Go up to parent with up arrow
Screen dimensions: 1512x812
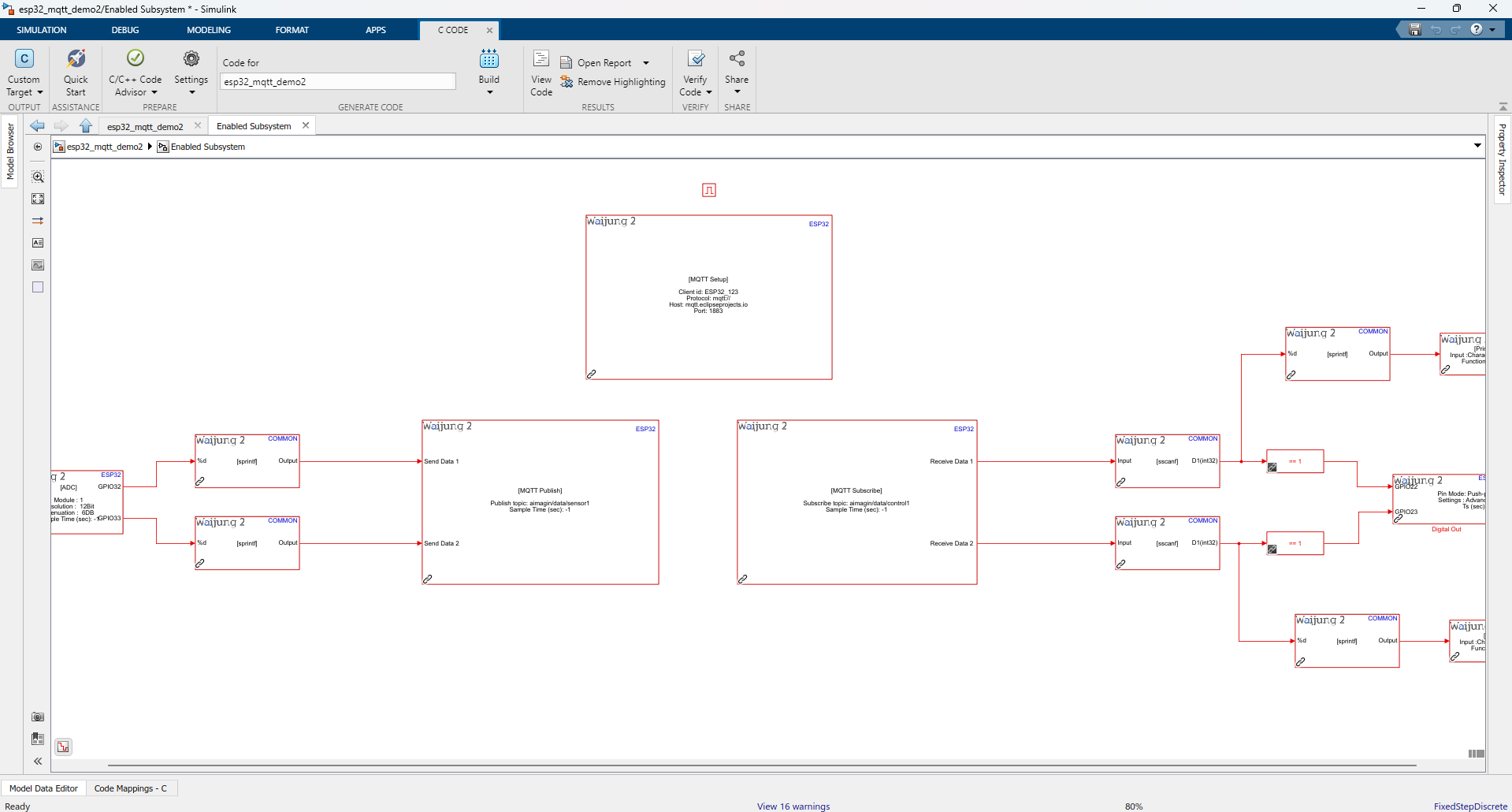[86, 125]
